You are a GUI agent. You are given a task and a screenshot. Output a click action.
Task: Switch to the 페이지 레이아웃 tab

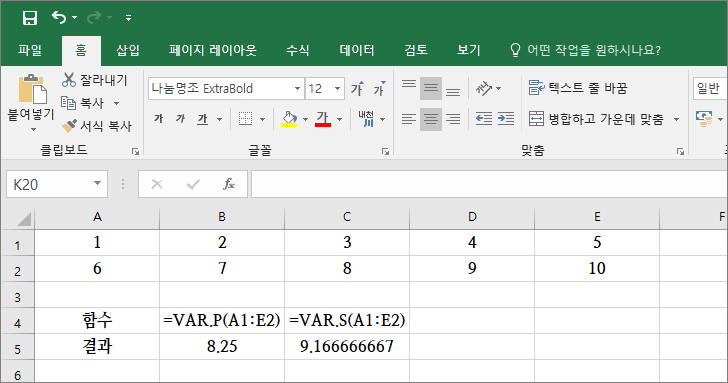(x=213, y=50)
